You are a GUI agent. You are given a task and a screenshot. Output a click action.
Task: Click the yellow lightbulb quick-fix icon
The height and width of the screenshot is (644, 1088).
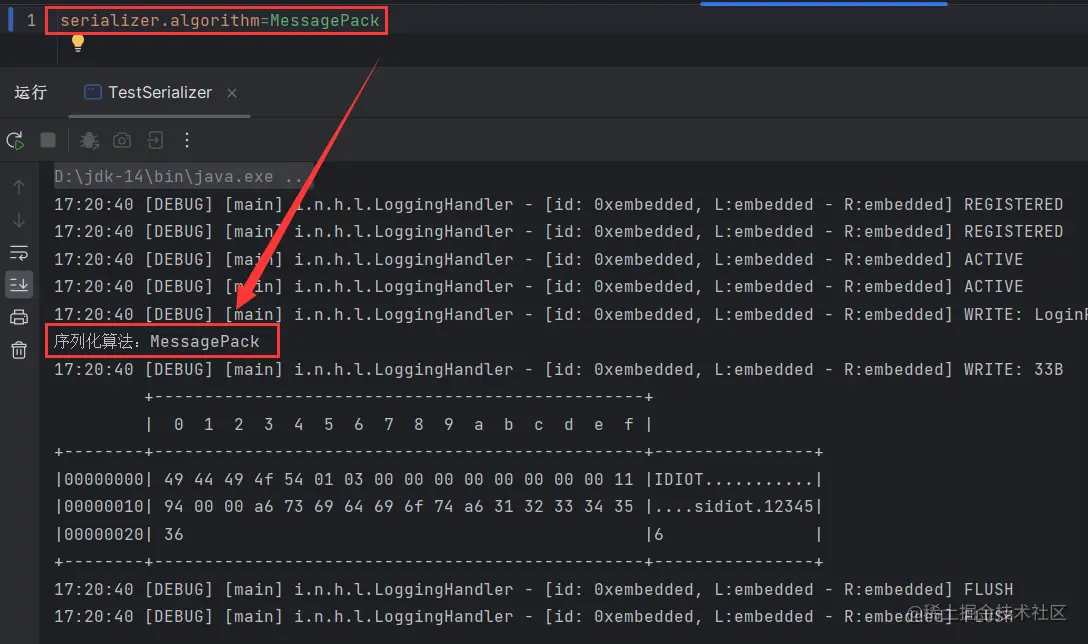(78, 43)
